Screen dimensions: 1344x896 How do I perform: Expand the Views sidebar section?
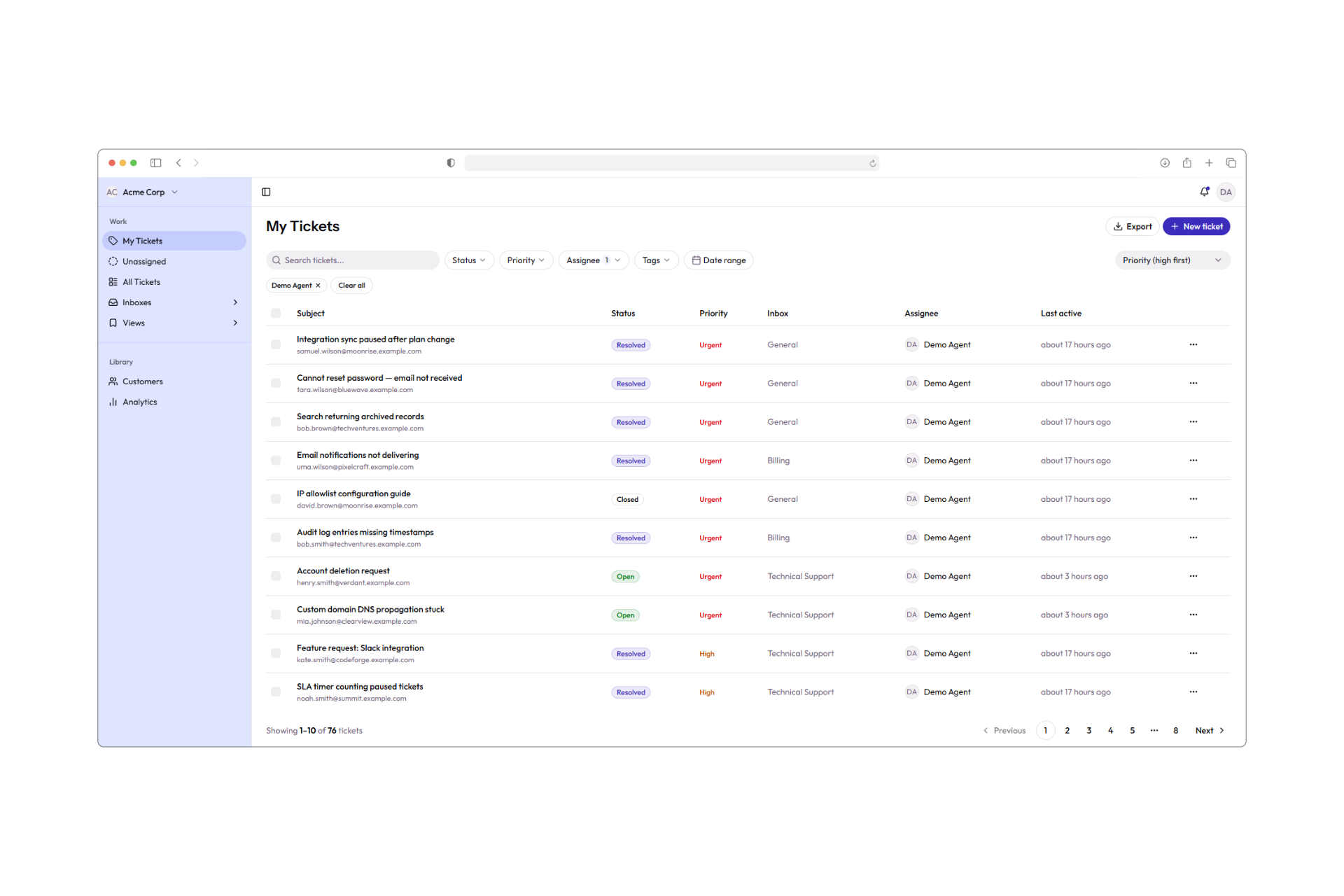tap(174, 323)
